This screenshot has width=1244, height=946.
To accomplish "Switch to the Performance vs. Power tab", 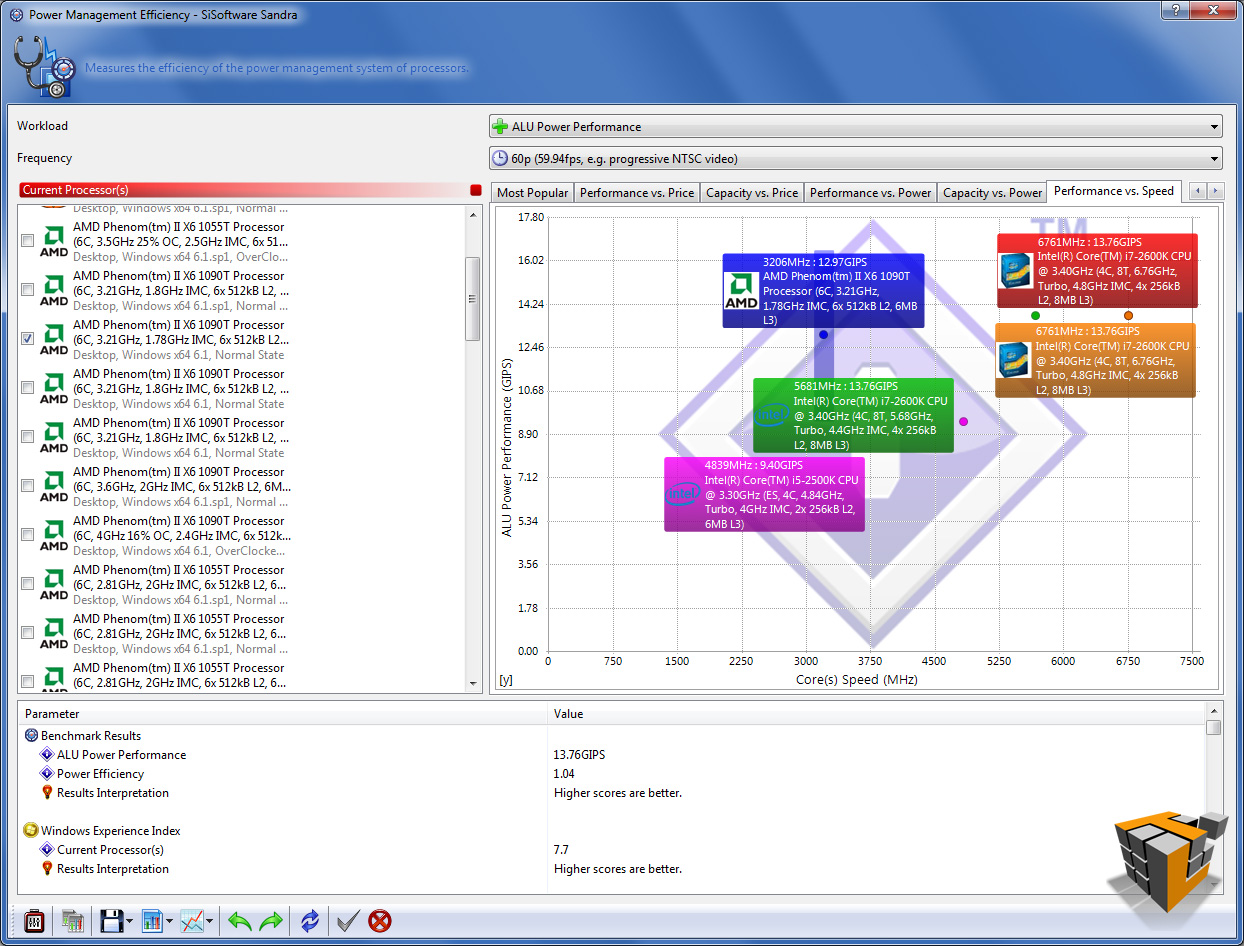I will pyautogui.click(x=871, y=193).
